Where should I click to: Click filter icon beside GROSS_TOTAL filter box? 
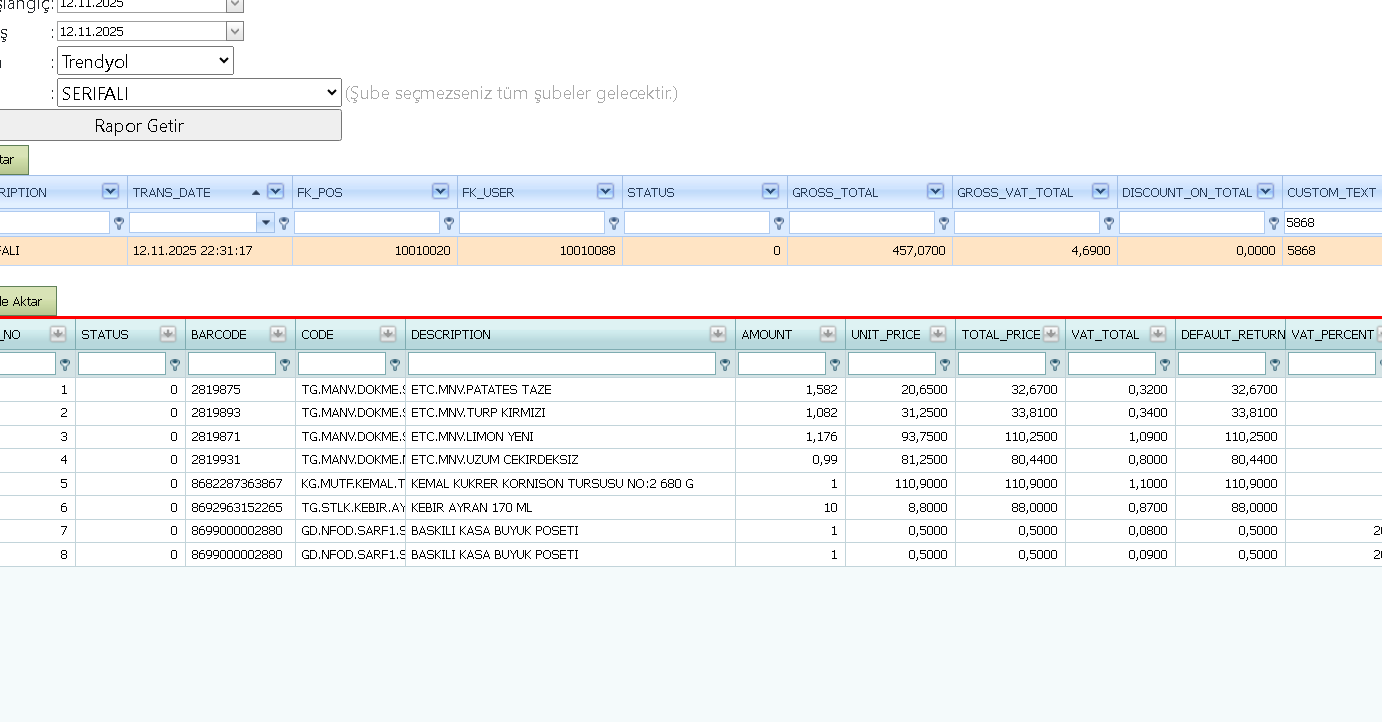[x=944, y=223]
